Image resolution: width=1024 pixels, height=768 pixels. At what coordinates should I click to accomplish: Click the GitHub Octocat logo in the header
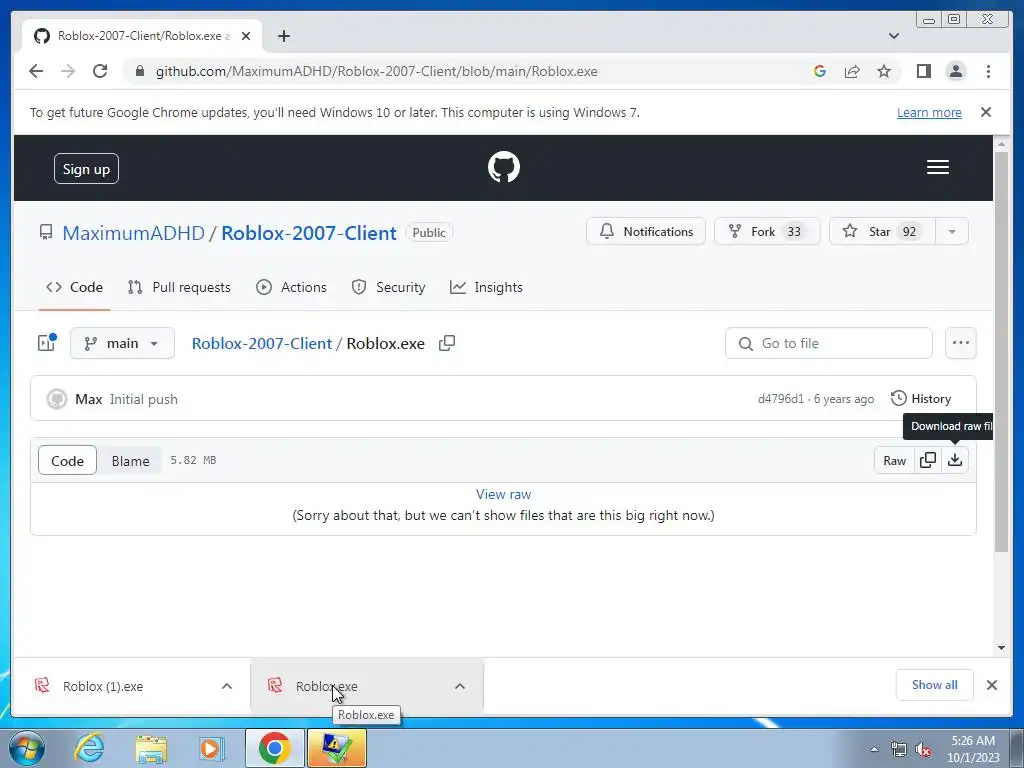pos(504,167)
